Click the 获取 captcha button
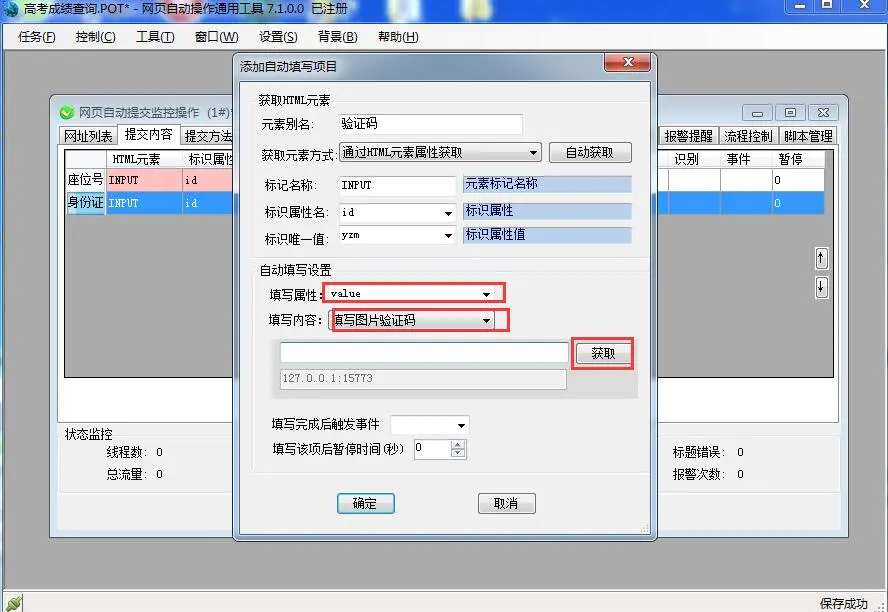Image resolution: width=888 pixels, height=612 pixels. click(603, 354)
